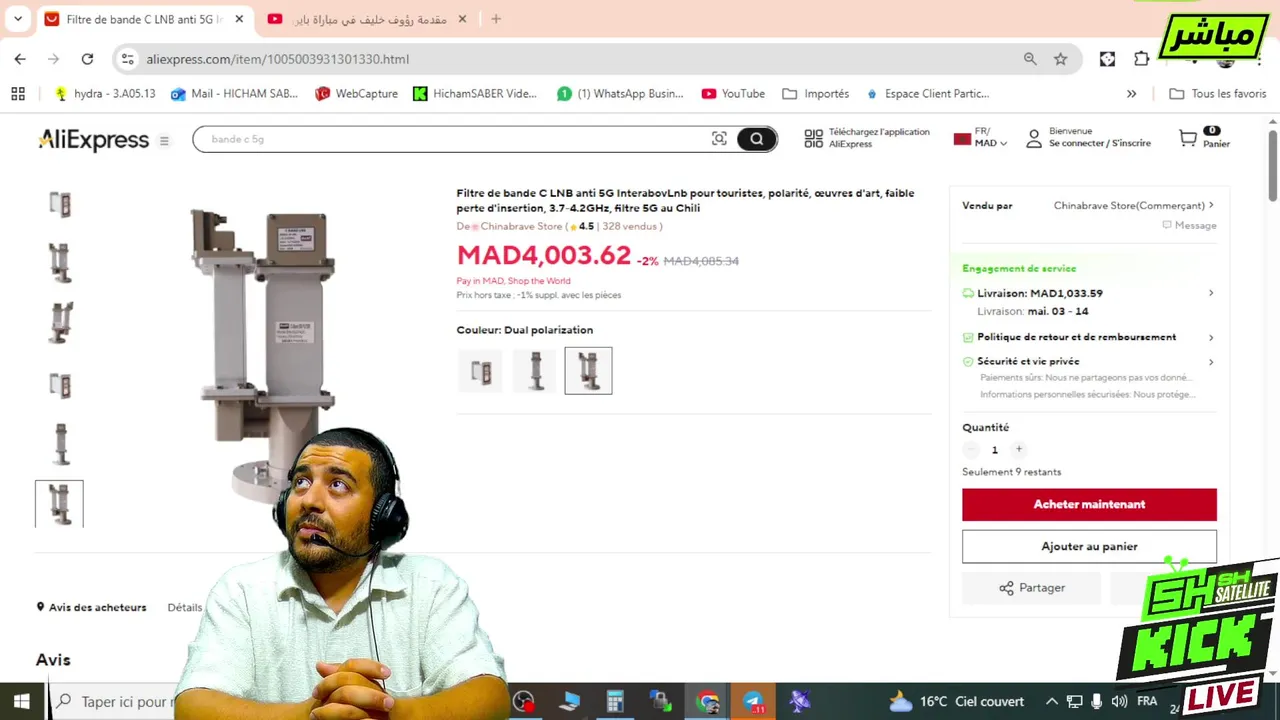Open the WebCapture bookmark
This screenshot has width=1280, height=720.
(356, 94)
